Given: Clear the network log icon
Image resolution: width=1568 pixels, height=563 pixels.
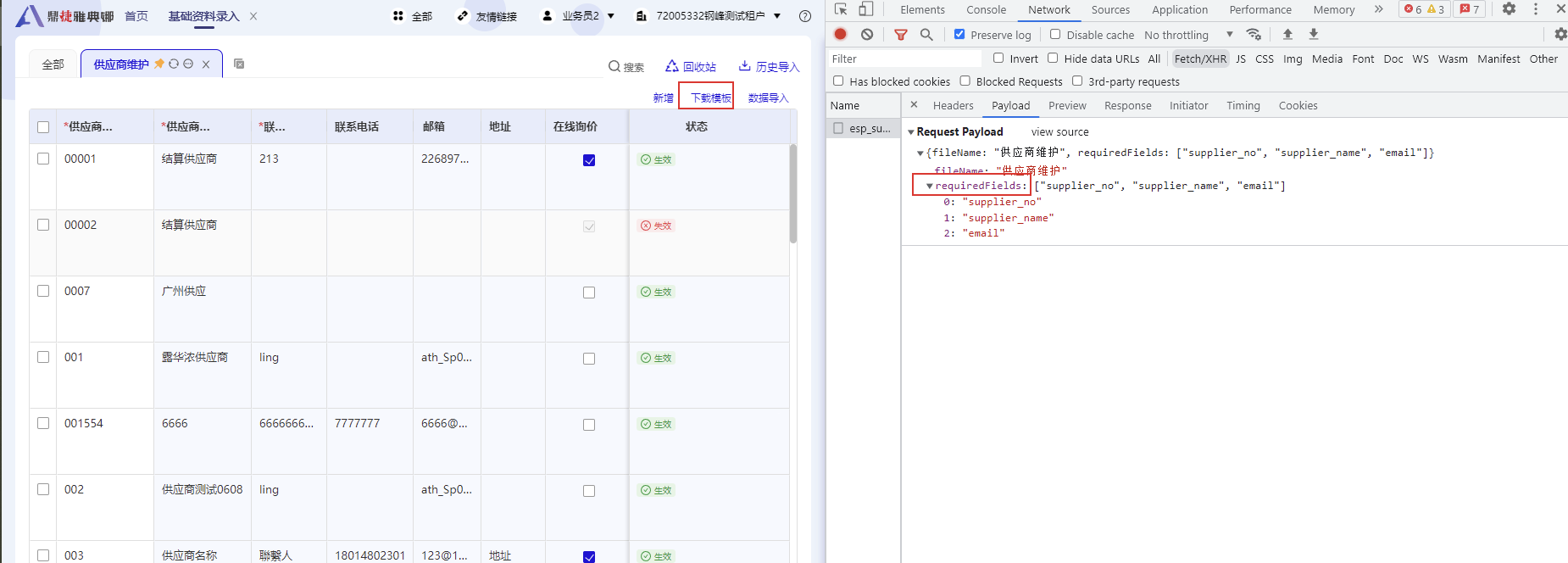Looking at the screenshot, I should [867, 34].
